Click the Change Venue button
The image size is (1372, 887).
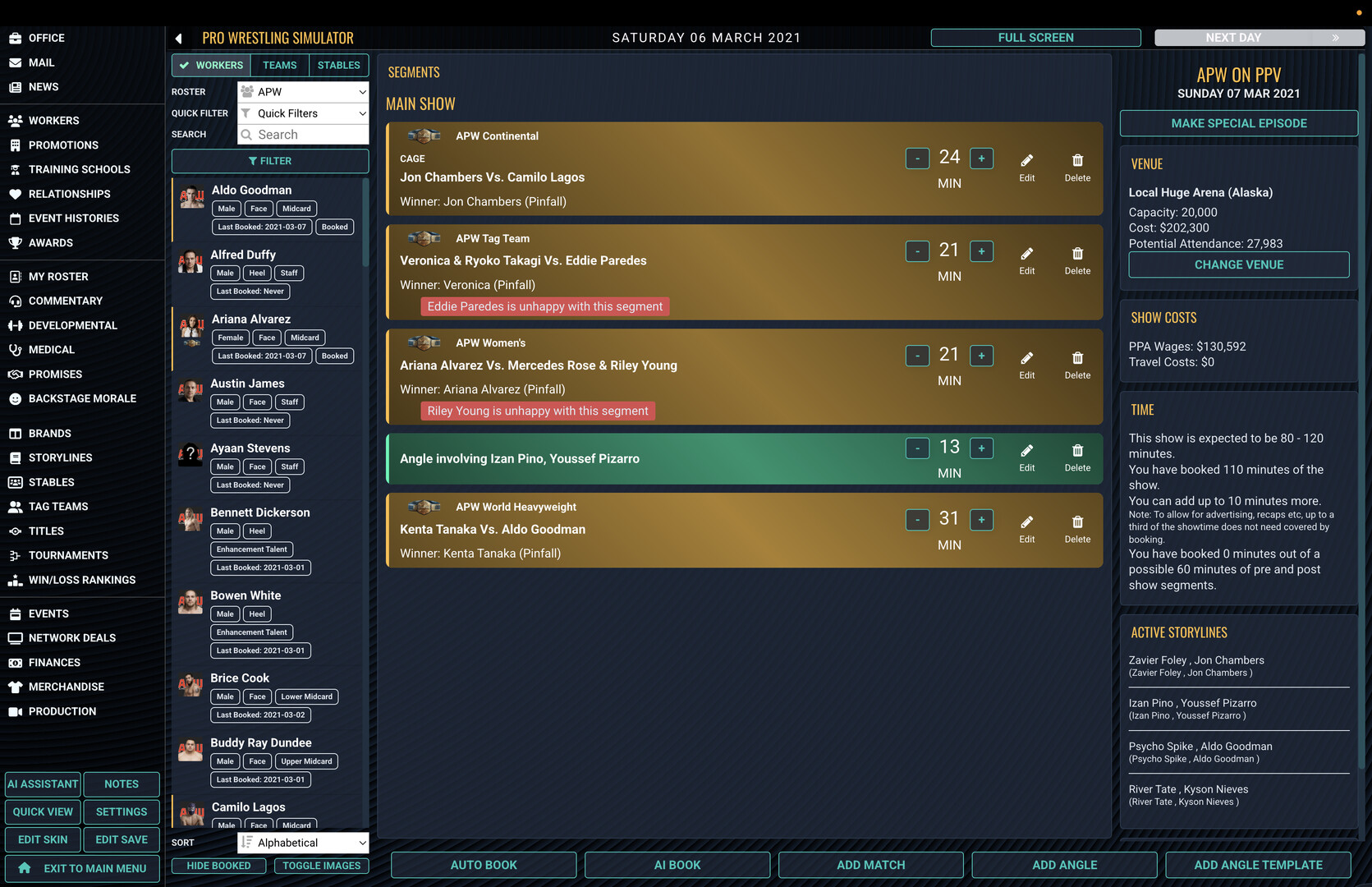1238,264
